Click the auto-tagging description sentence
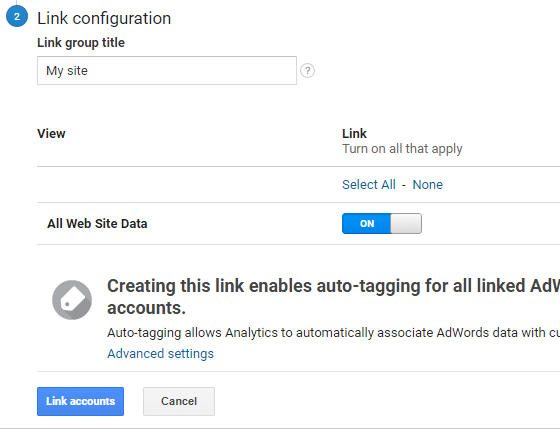Screen dimensions: 560x432 point(334,332)
